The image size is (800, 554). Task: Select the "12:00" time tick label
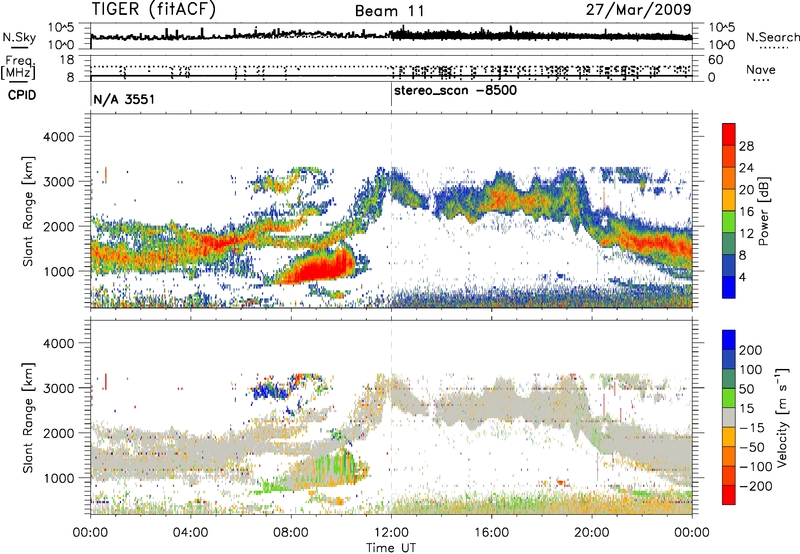(x=391, y=533)
